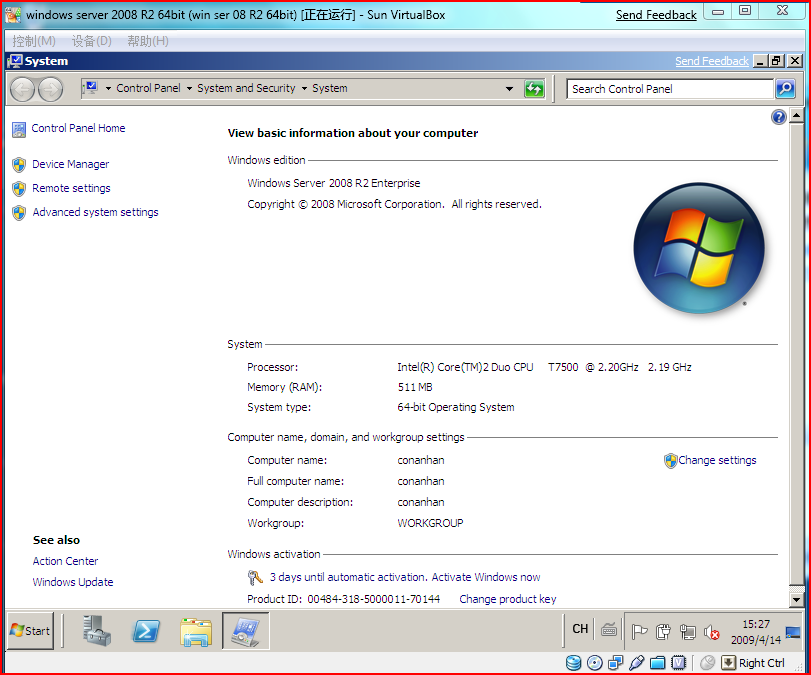The image size is (811, 675).
Task: Go to Control Panel Home
Action: click(x=78, y=128)
